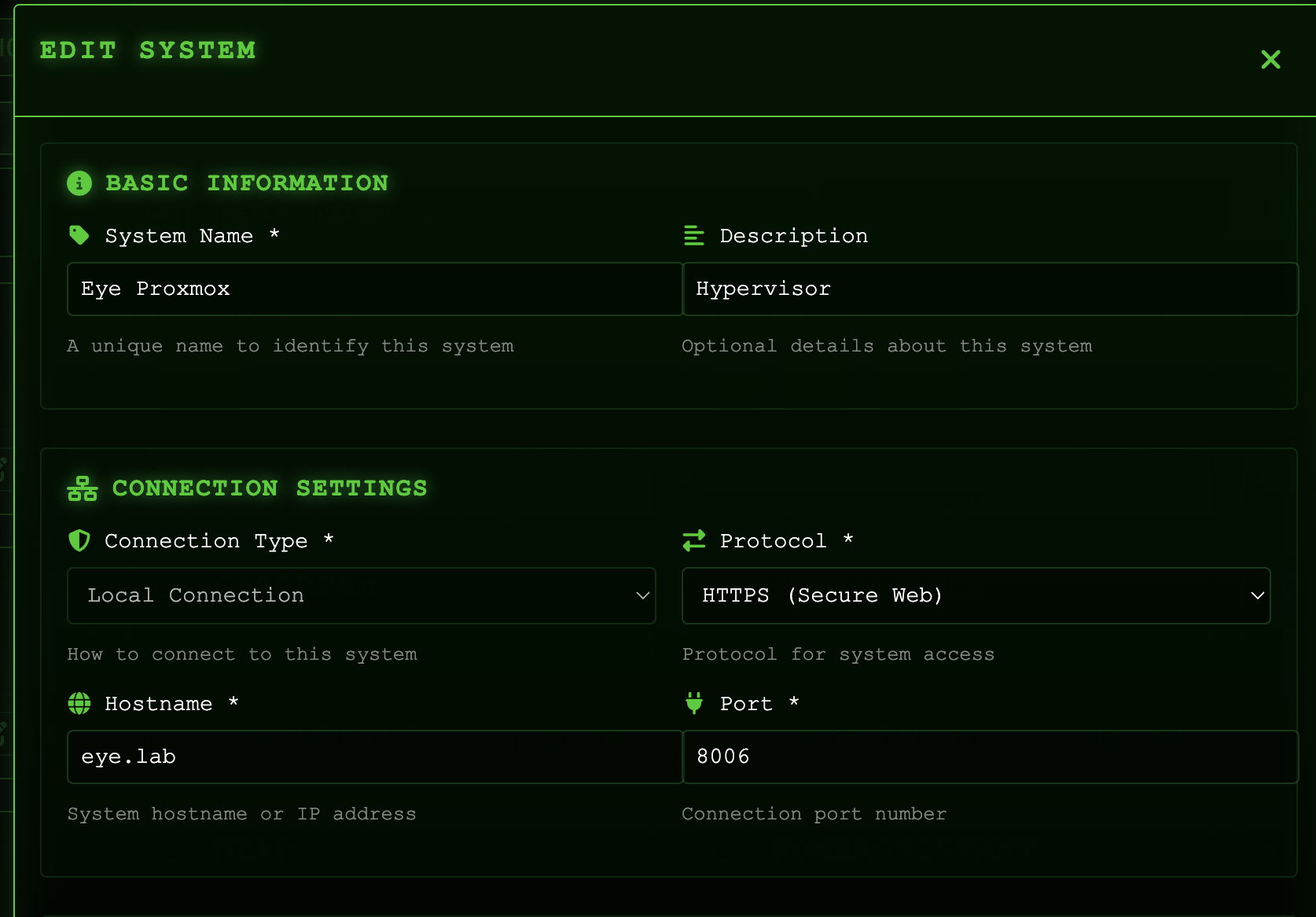Click the text-lines icon beside Description
Screen dimensions: 1316x917
[x=693, y=235]
